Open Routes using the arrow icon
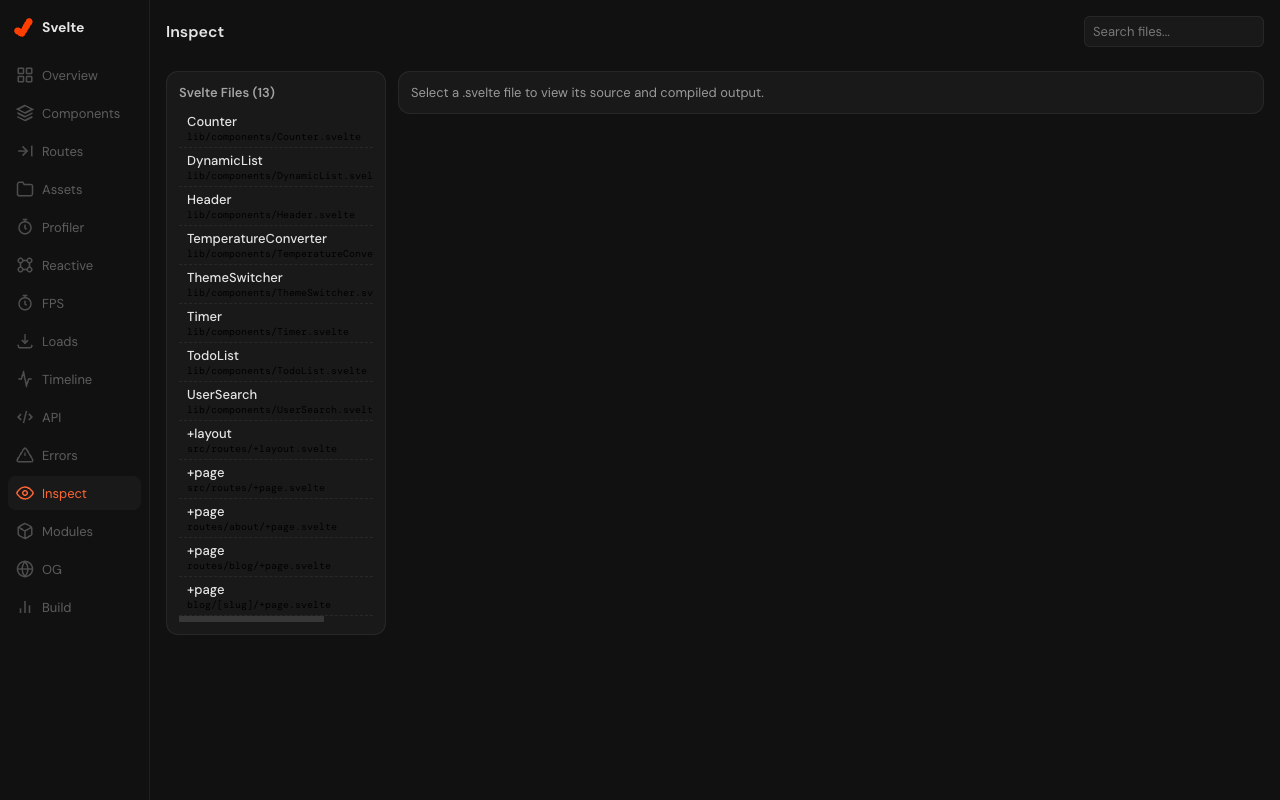This screenshot has height=800, width=1280. [25, 151]
